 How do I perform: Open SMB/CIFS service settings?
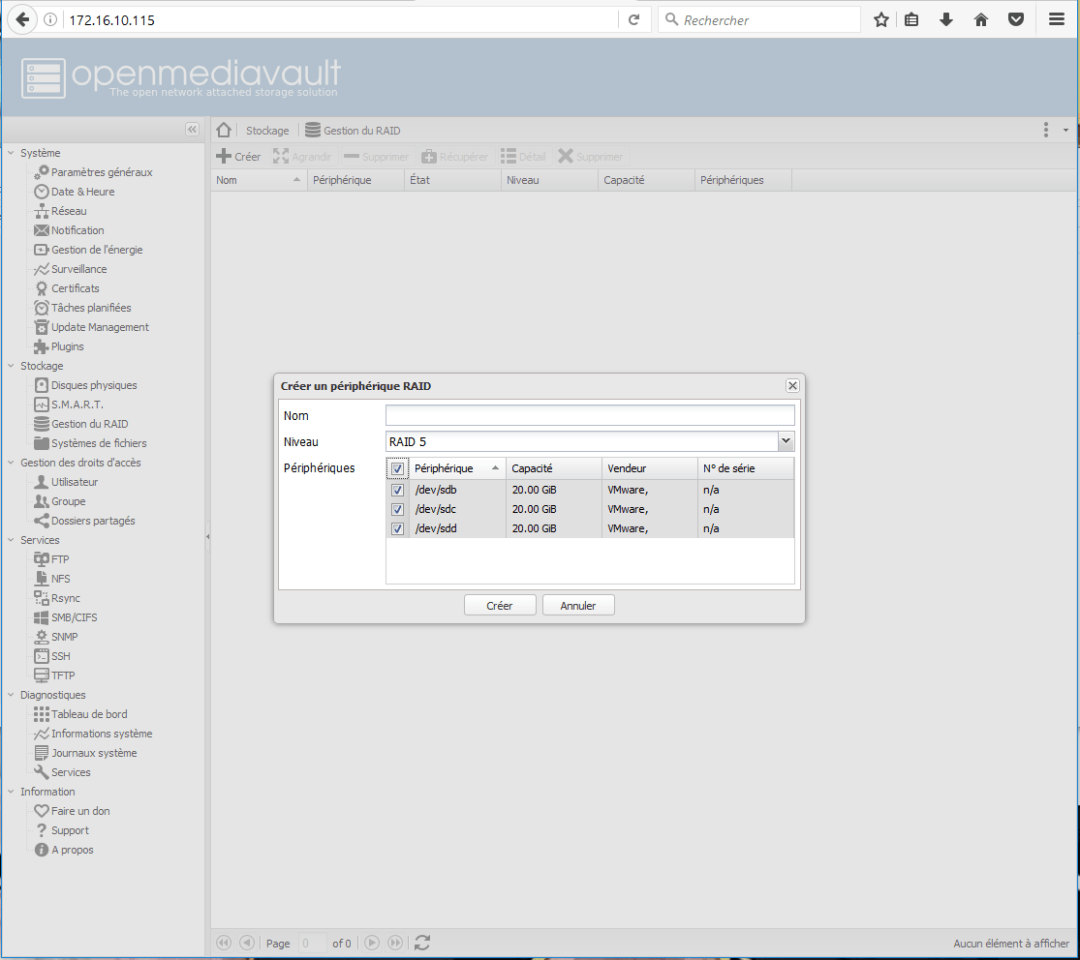click(74, 617)
